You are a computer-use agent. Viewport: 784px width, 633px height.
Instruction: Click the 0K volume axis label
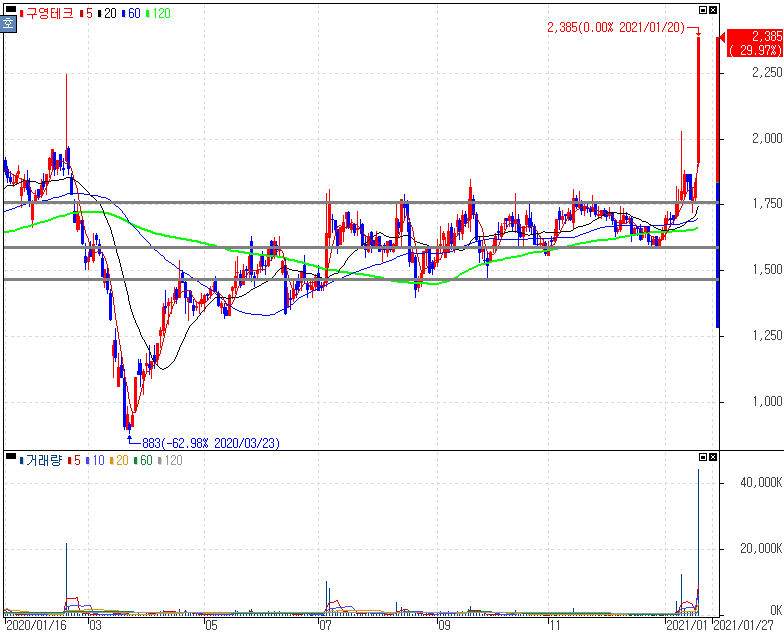coord(776,610)
